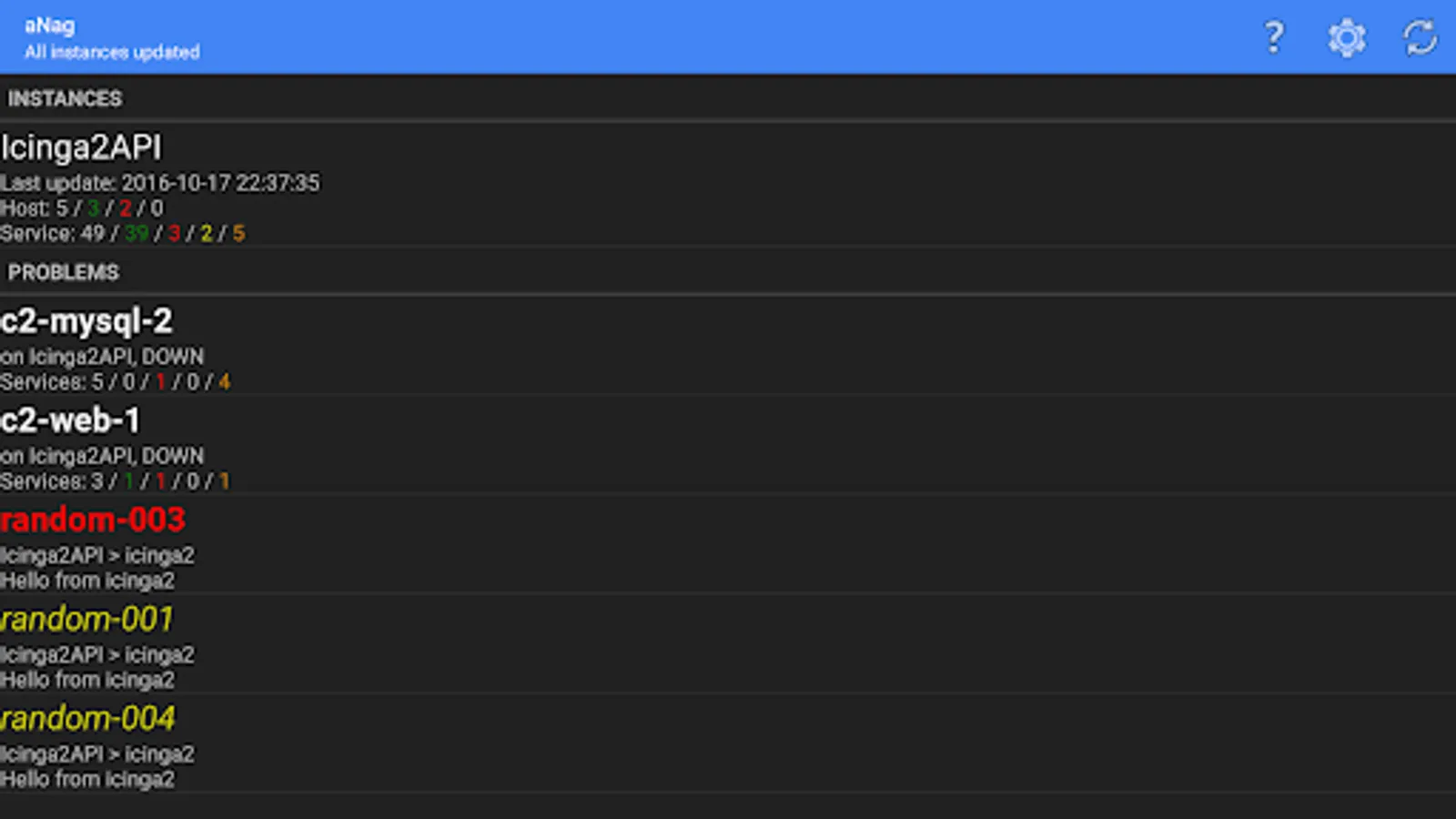Image resolution: width=1456 pixels, height=819 pixels.
Task: Tap the aNag app title
Action: pos(50,25)
